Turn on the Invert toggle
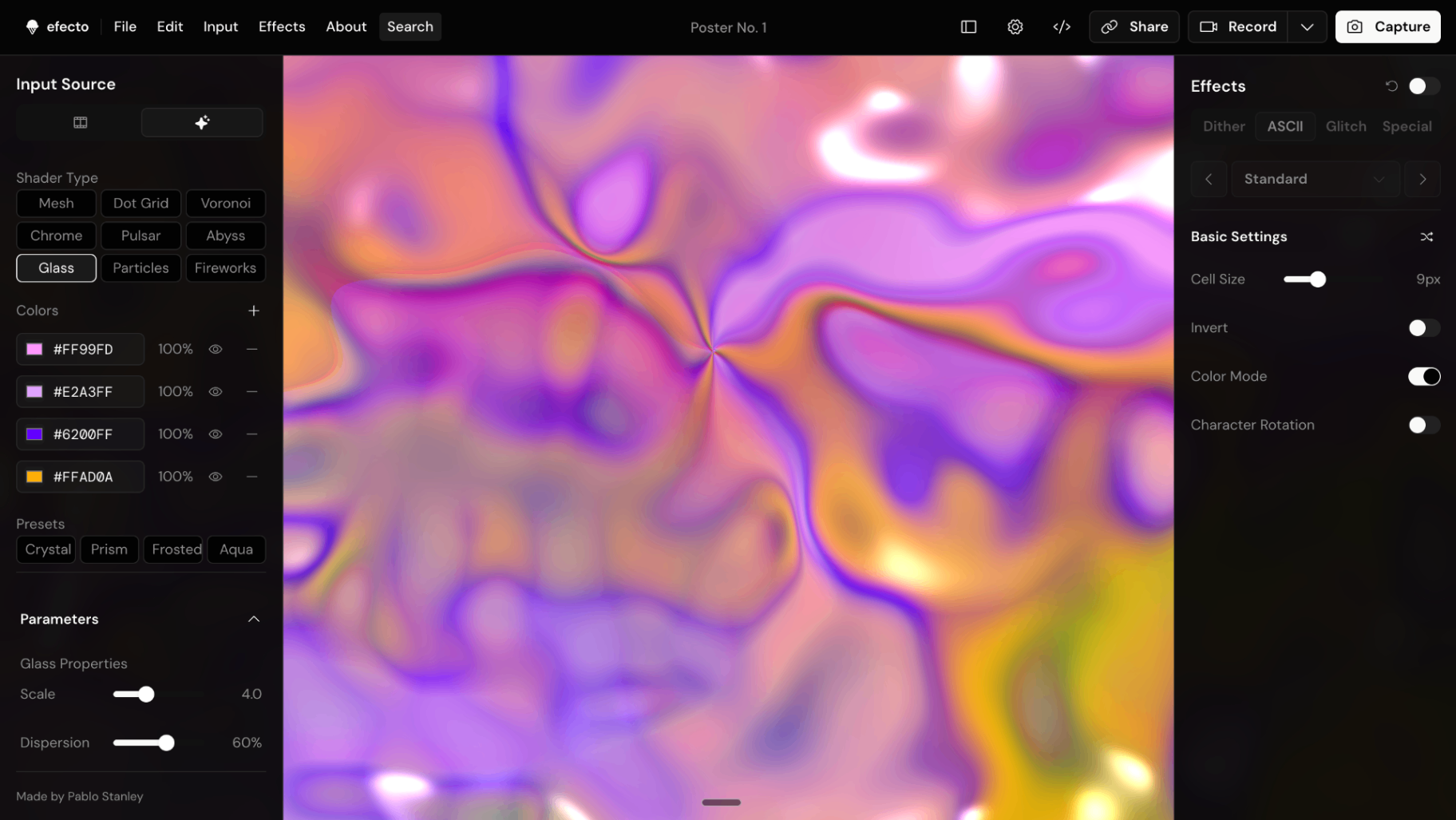This screenshot has height=820, width=1456. [x=1423, y=327]
